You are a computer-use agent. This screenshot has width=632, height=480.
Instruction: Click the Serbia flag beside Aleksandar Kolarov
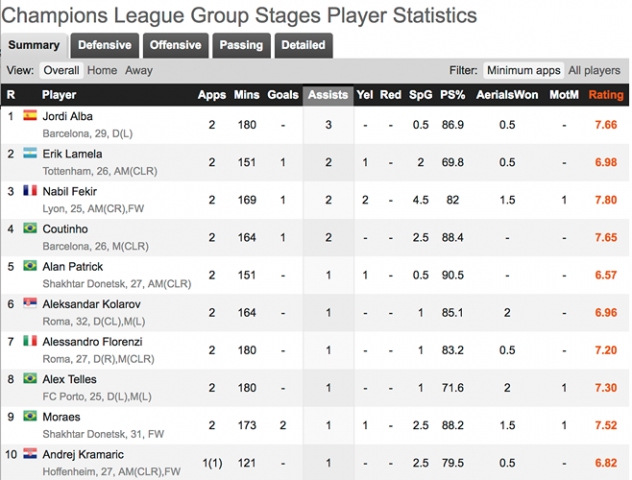[x=30, y=303]
